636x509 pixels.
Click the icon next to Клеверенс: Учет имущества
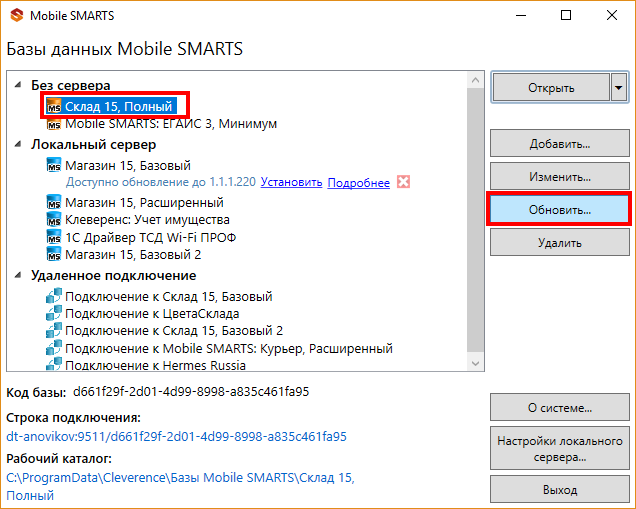[54, 220]
